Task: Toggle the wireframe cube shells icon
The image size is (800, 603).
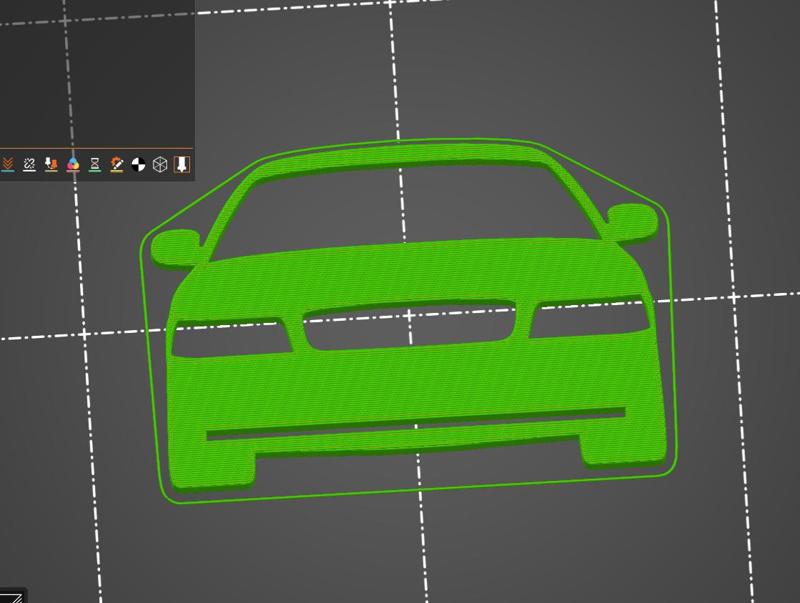Action: click(x=160, y=164)
